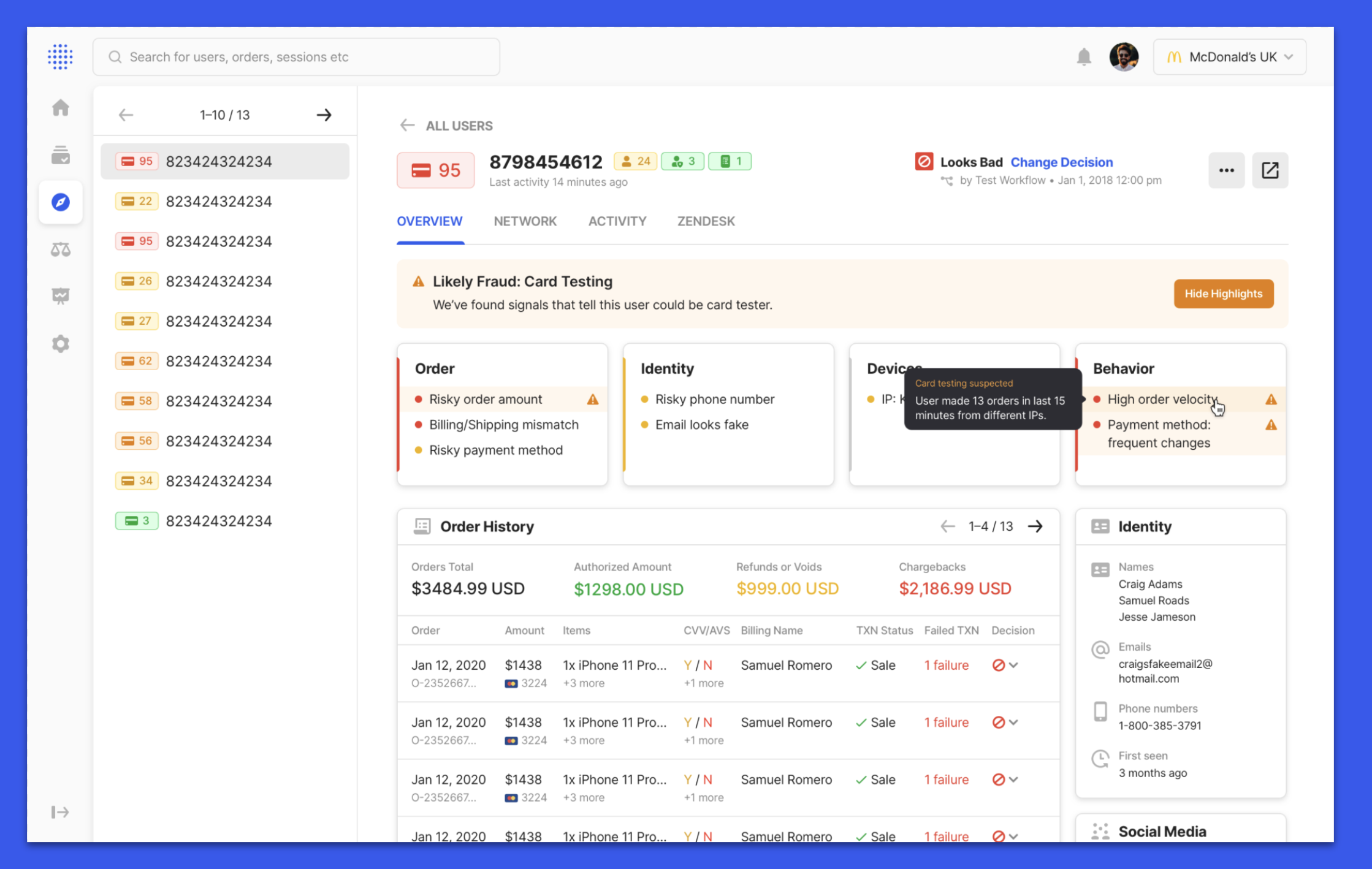Select user row with green score 3

[225, 521]
